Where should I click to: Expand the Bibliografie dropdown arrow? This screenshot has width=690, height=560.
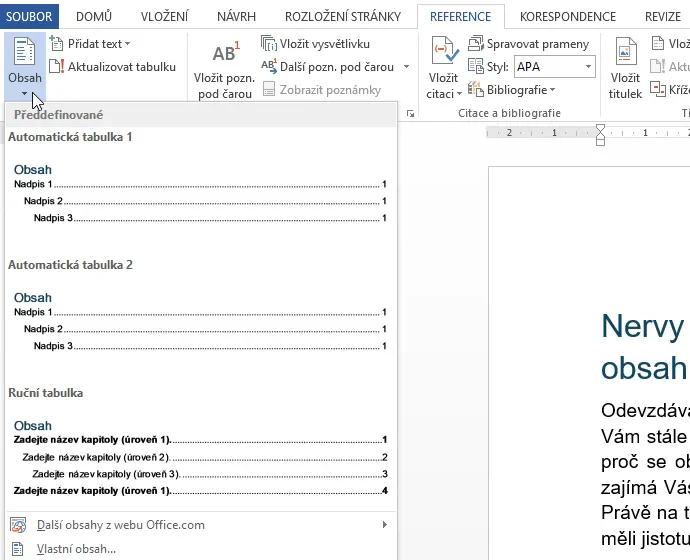point(553,90)
